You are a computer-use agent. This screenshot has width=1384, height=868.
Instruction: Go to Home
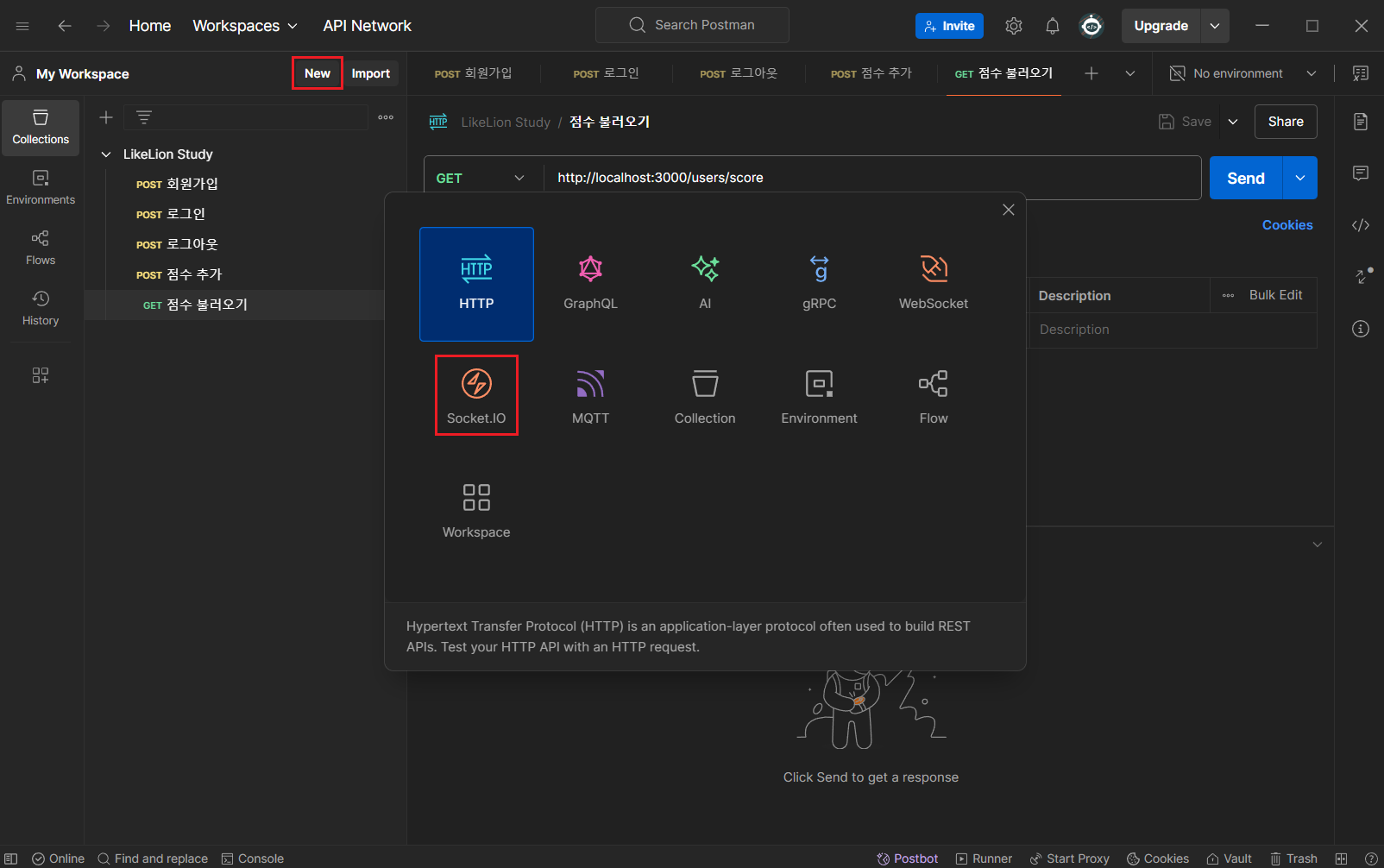point(150,26)
